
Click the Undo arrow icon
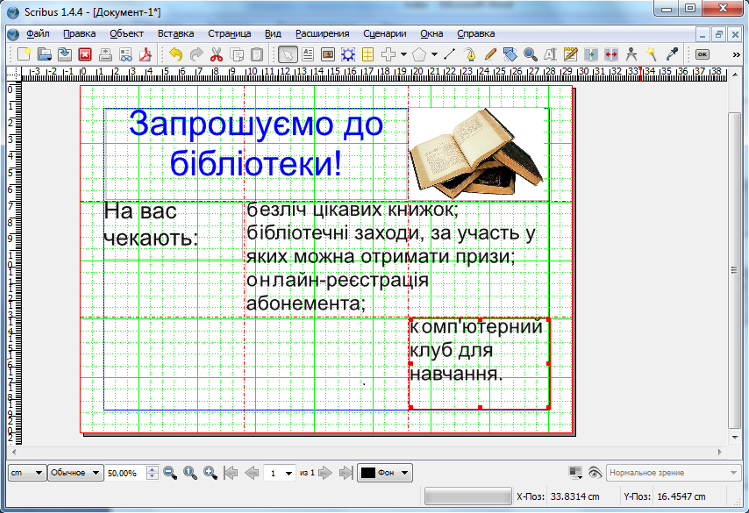(x=176, y=54)
